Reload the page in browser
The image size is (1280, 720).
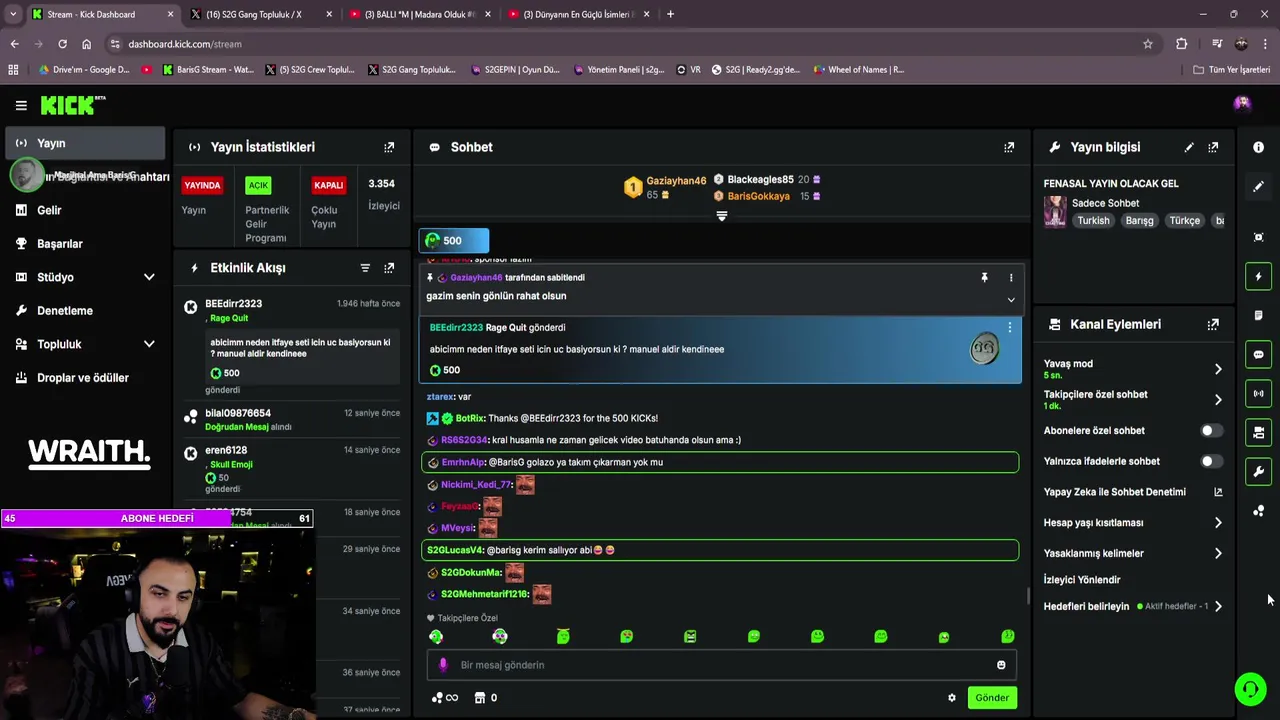(62, 44)
